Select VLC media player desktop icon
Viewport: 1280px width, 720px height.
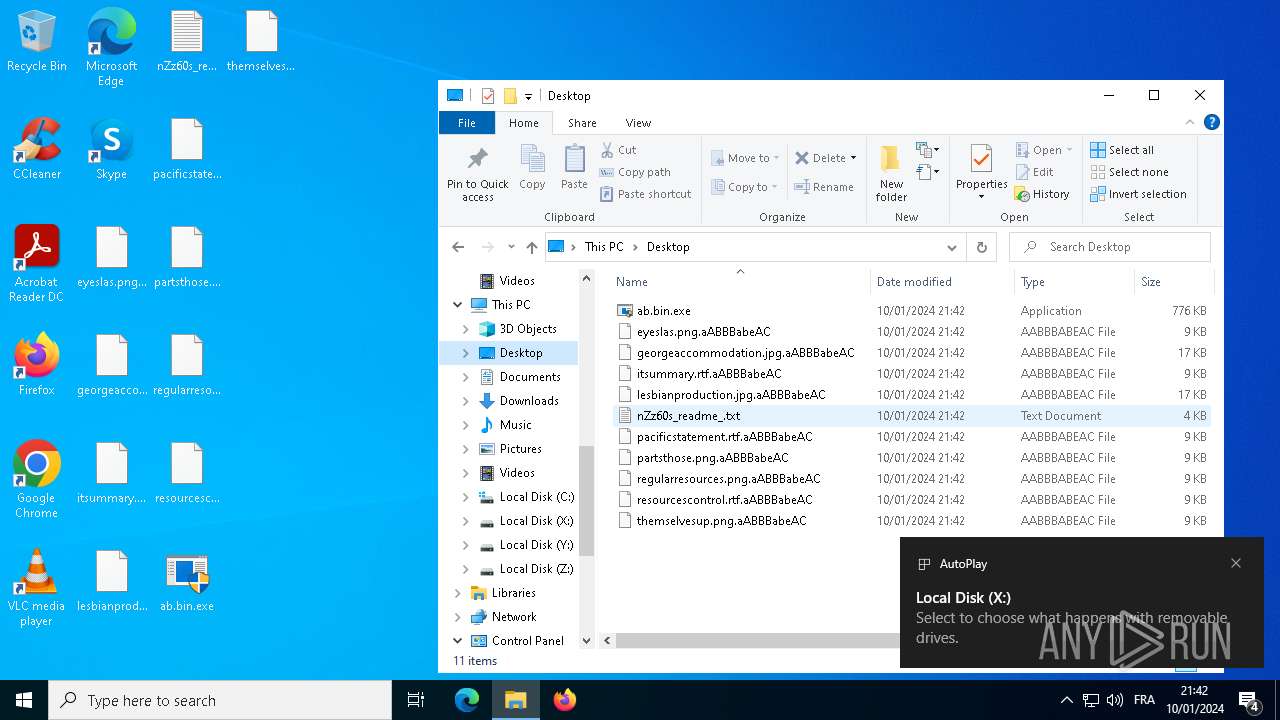click(37, 587)
